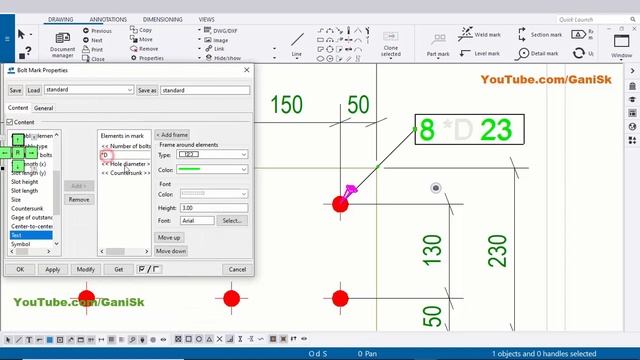Go to Next drawing
The image size is (640, 360).
click(93, 40)
